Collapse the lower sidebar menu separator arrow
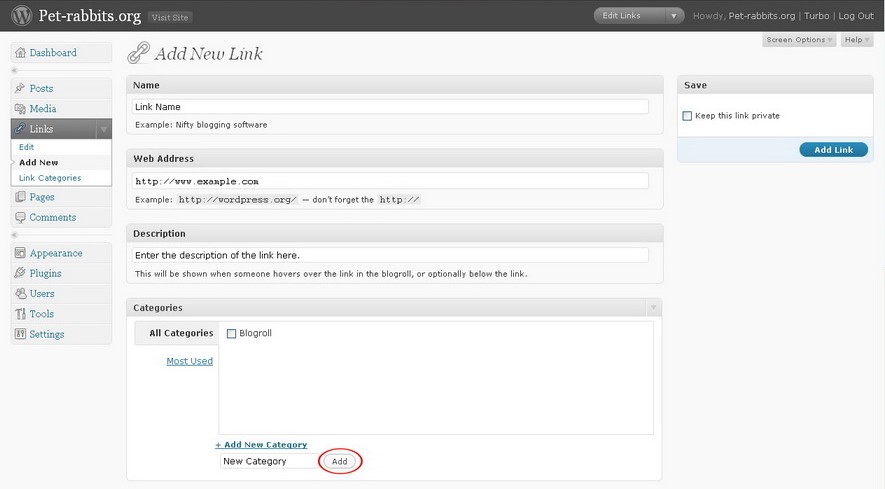This screenshot has height=489, width=885. pos(15,235)
